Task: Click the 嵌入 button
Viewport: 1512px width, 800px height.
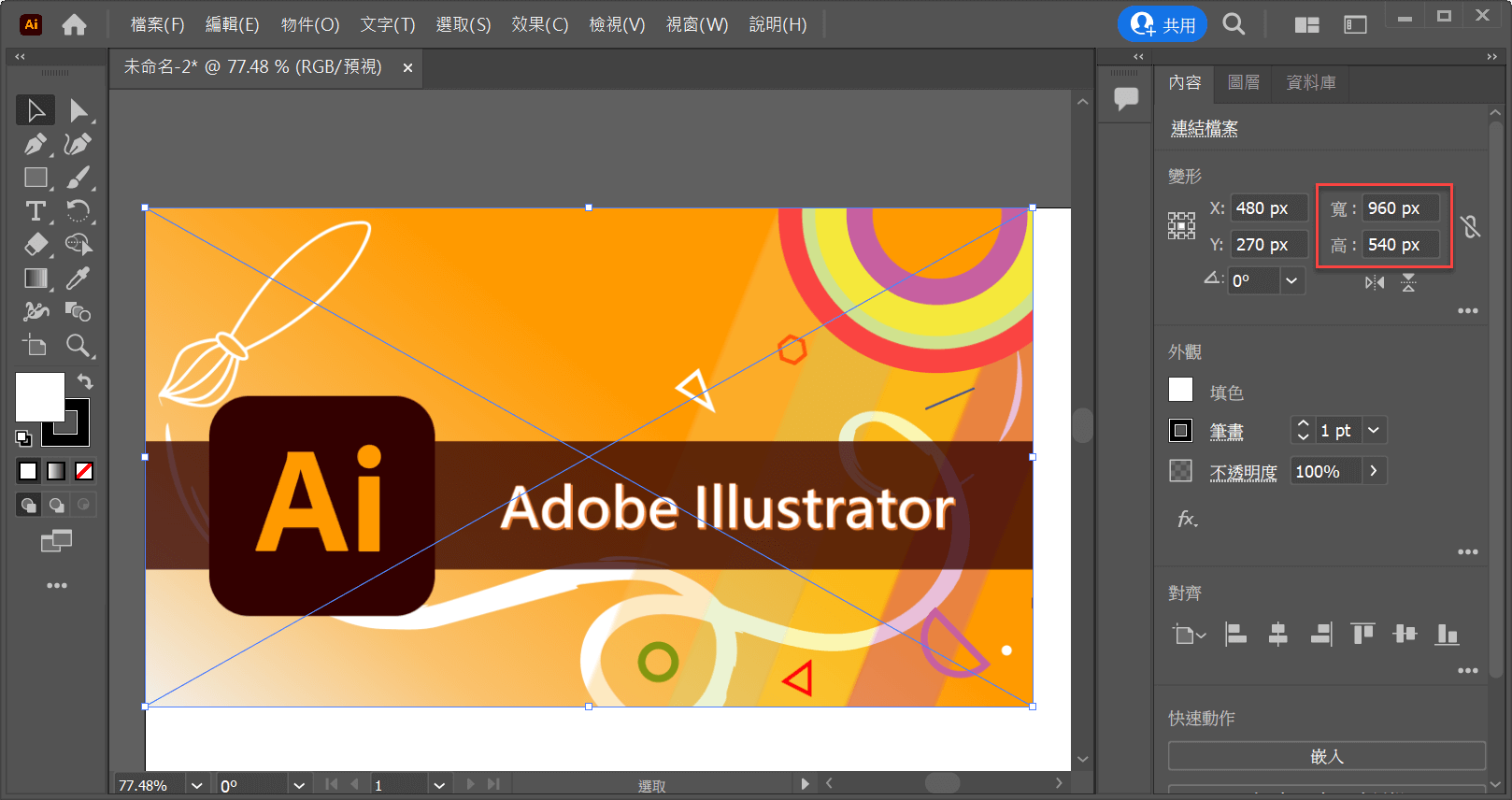Action: [x=1326, y=756]
